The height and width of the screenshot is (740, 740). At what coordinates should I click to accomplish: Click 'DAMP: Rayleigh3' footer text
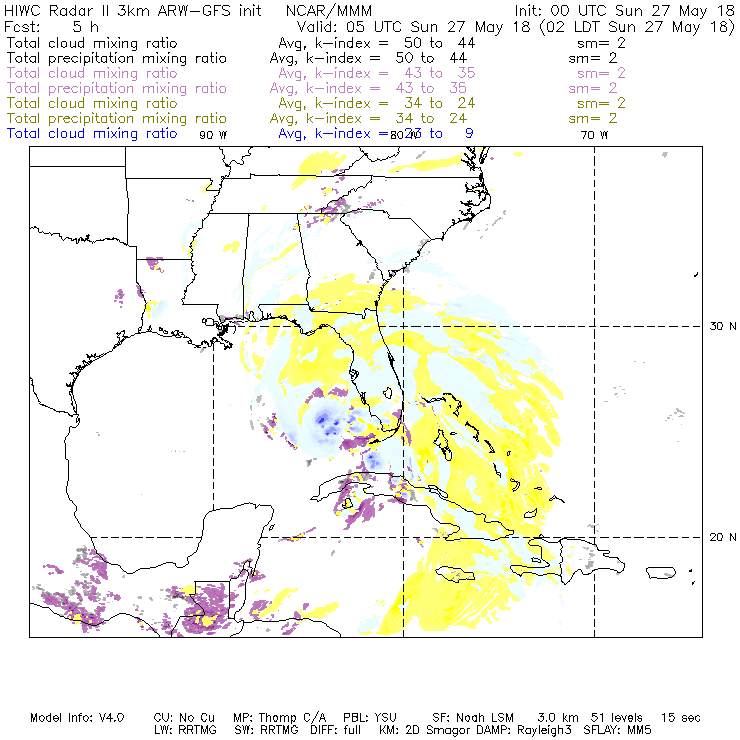point(524,730)
